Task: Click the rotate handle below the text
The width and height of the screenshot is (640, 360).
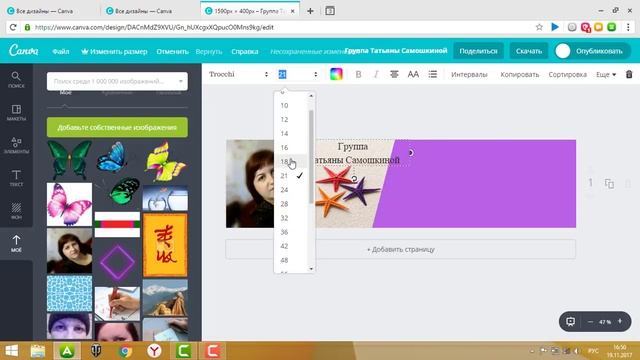Action: click(354, 178)
